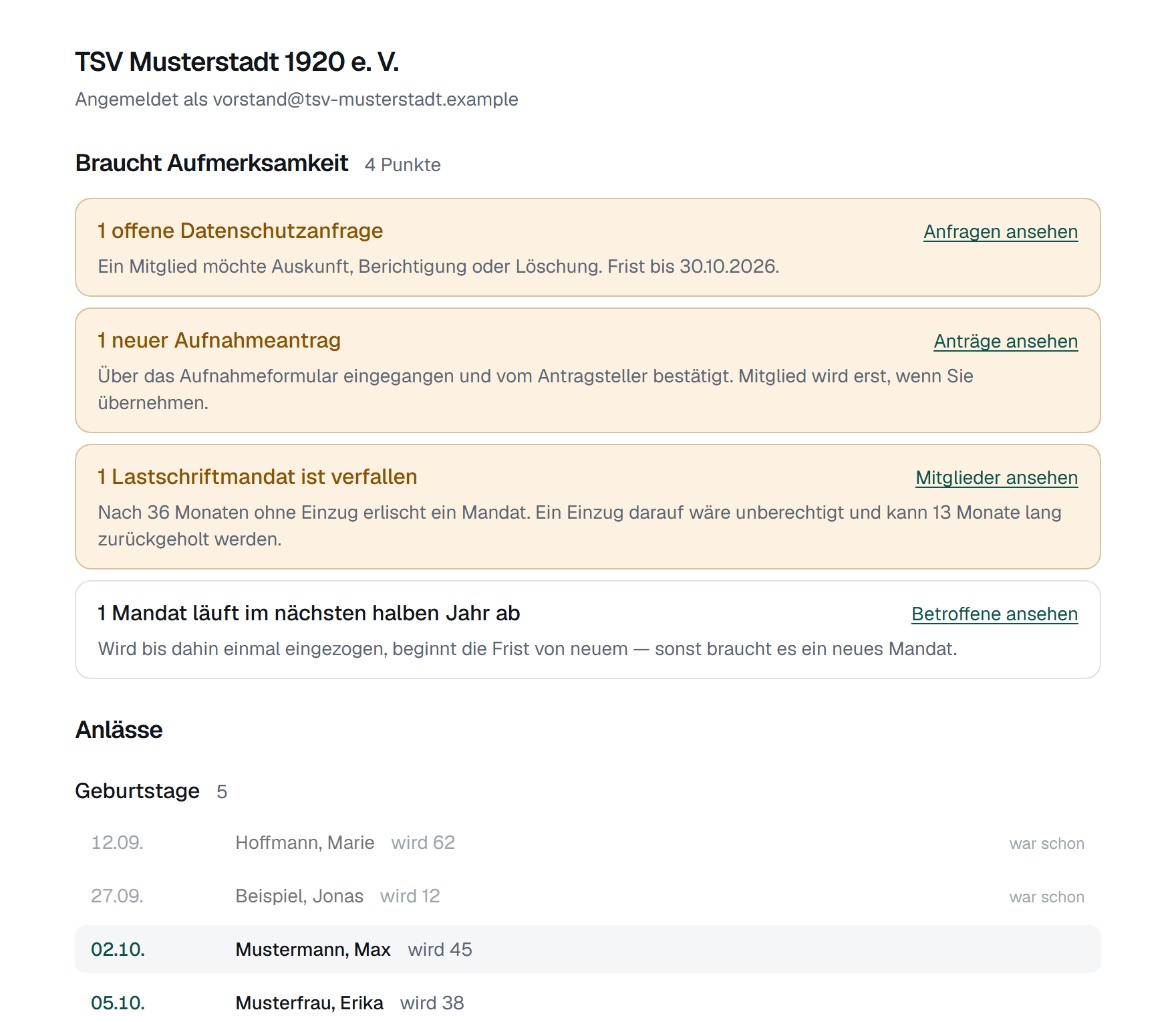Select the Mustermann, Max birthday row
The height and width of the screenshot is (1016, 1176).
[x=588, y=949]
